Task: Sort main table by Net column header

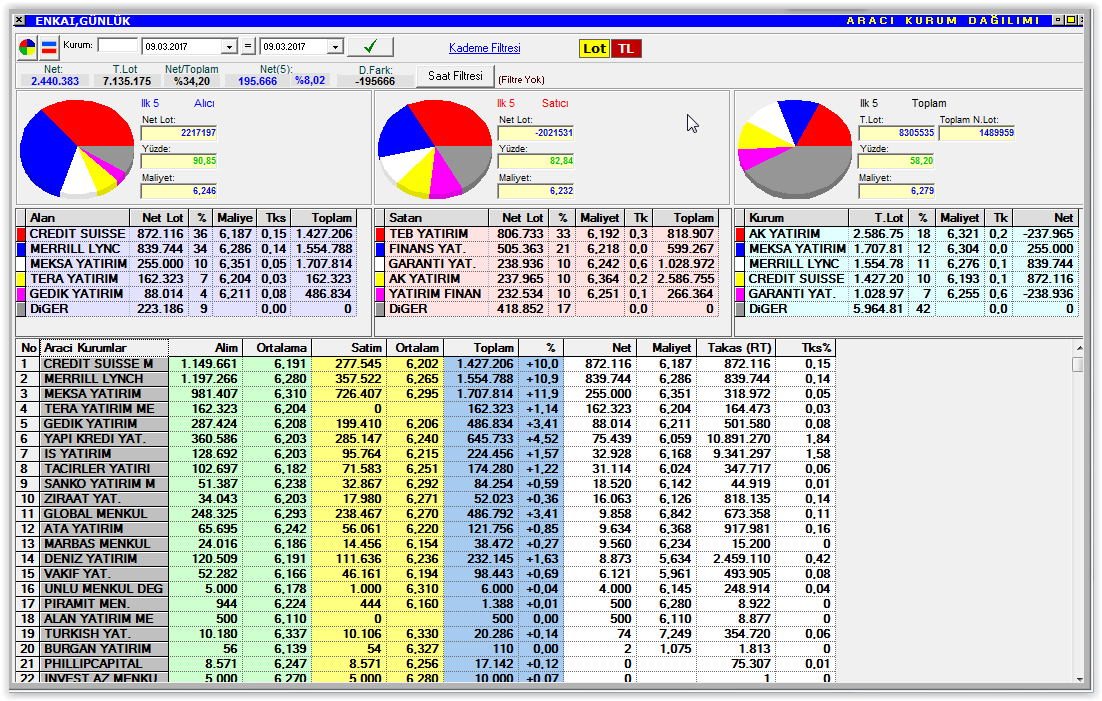Action: (599, 348)
